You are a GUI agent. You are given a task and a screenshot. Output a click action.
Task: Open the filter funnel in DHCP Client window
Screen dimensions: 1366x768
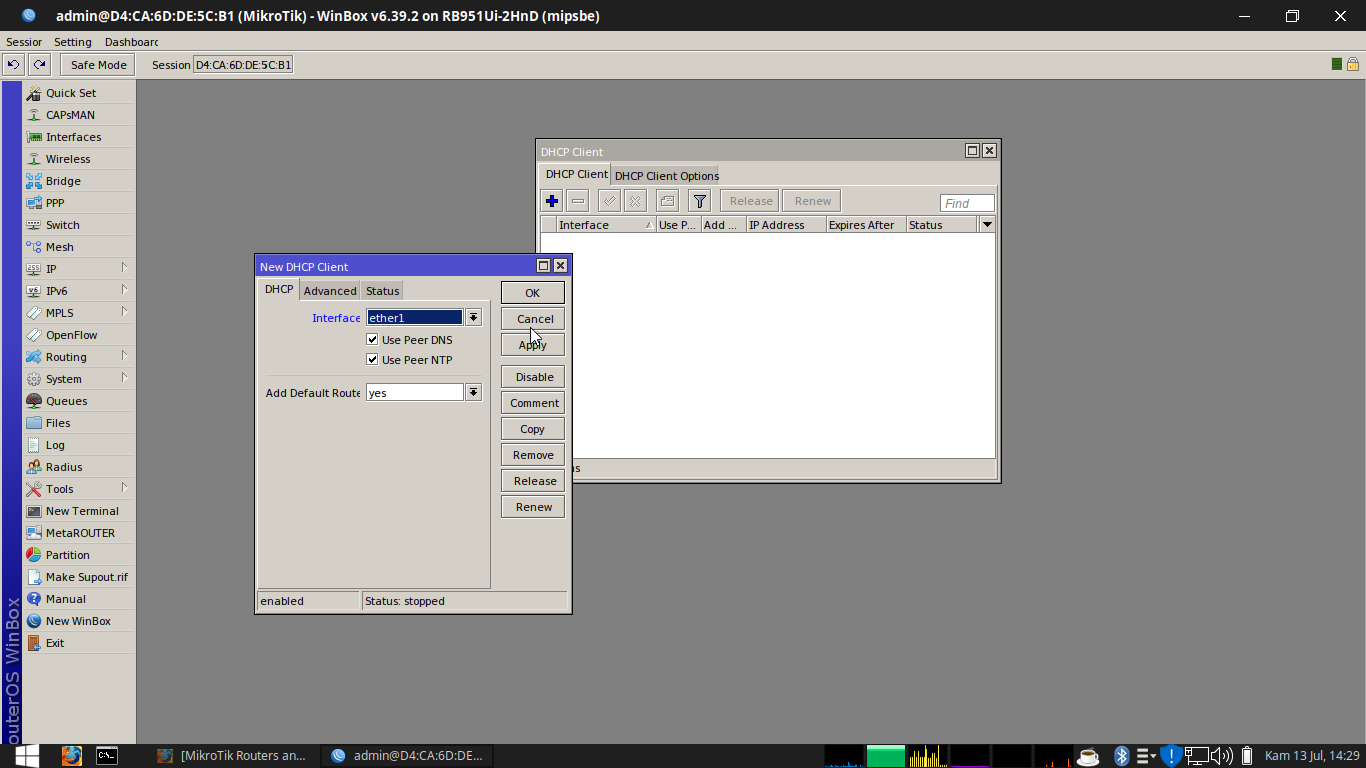click(x=700, y=201)
